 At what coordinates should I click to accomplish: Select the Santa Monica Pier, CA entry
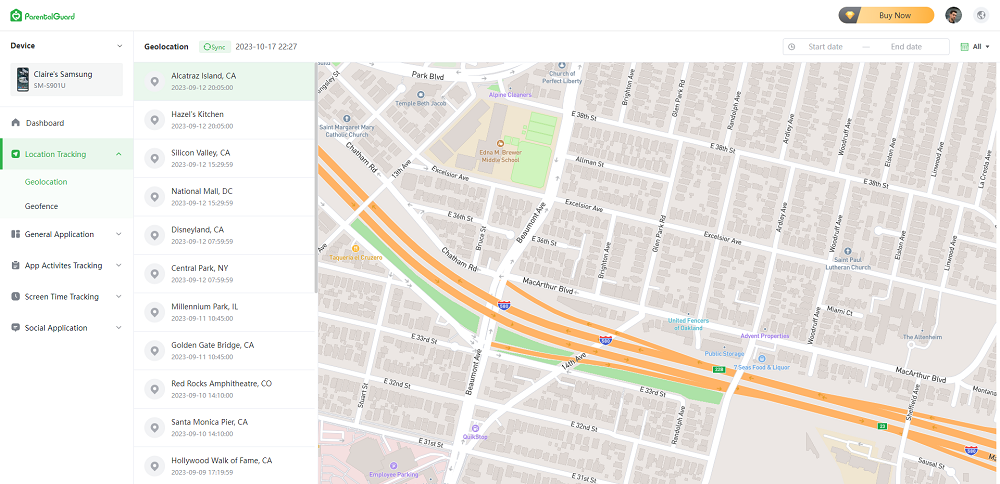coord(225,427)
